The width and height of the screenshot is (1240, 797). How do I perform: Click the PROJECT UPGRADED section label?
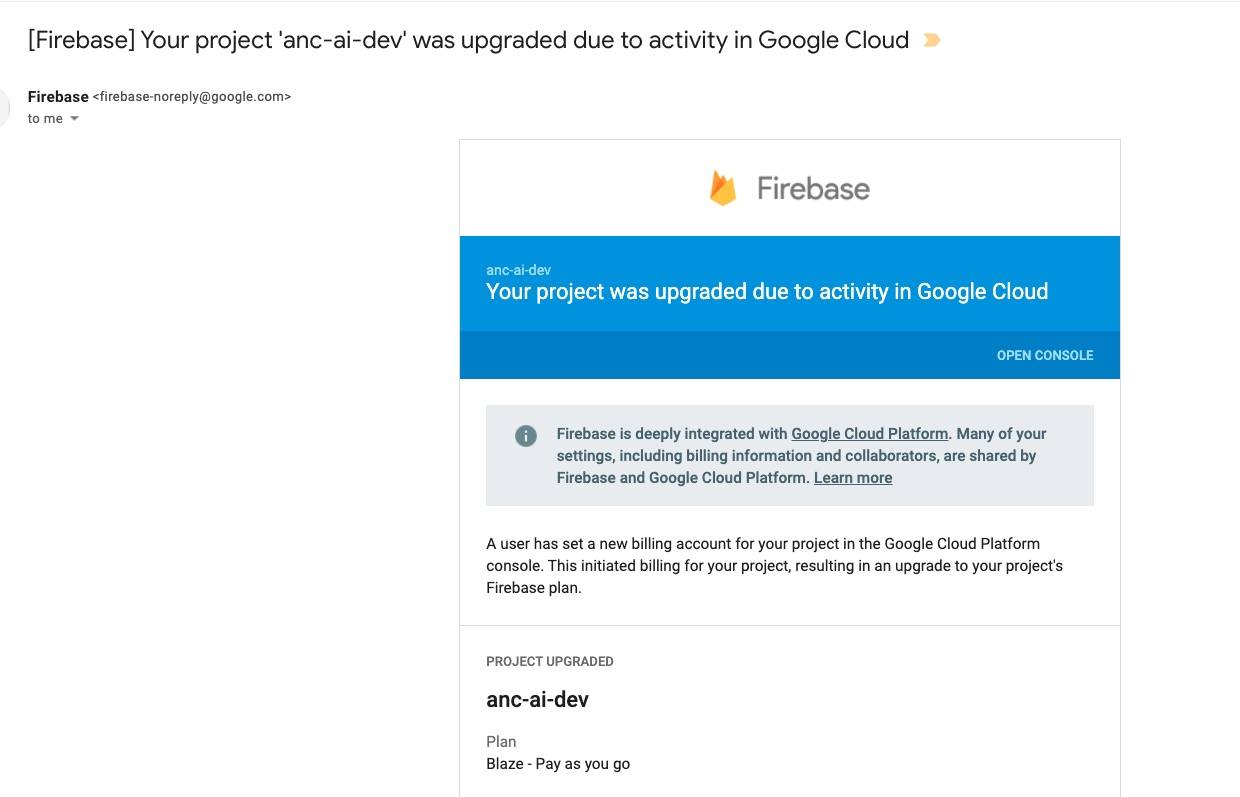[x=549, y=661]
